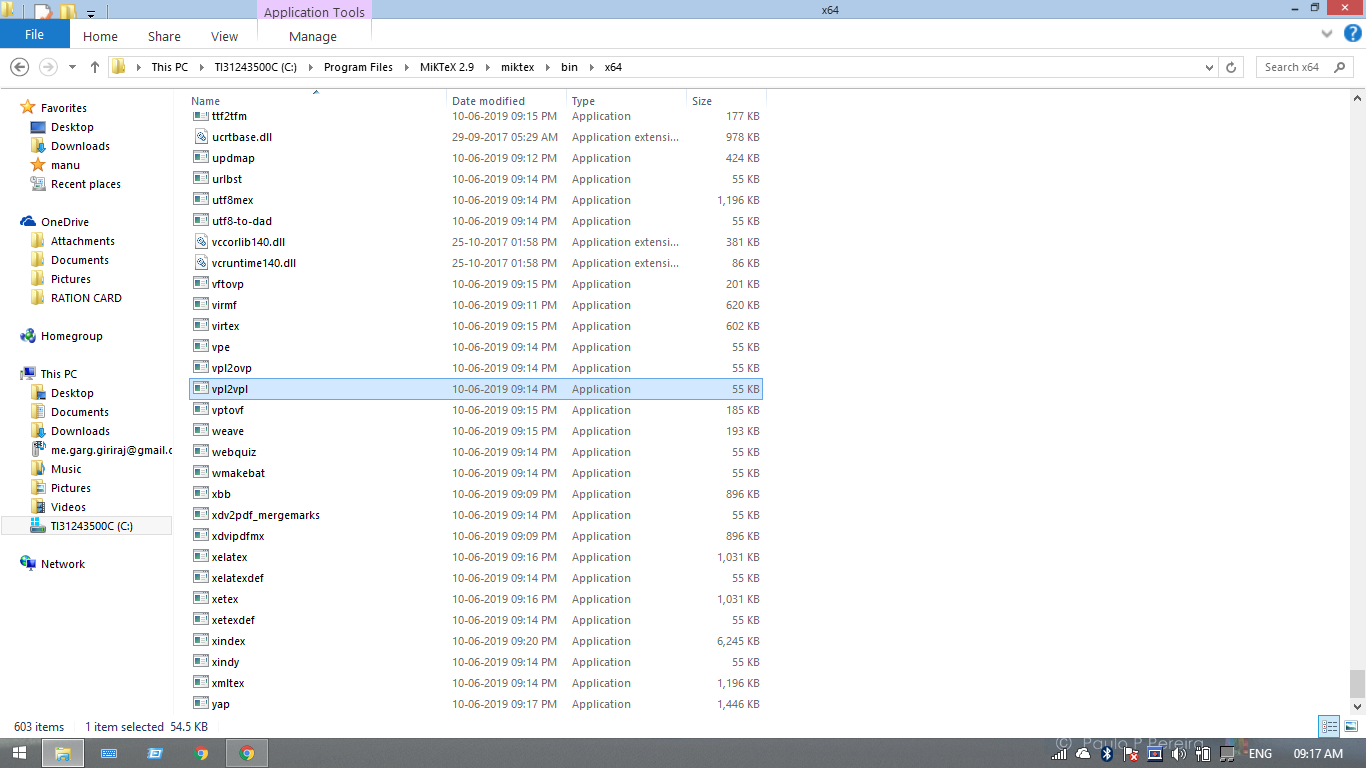
Task: Select the file named vptovf
Action: [x=228, y=410]
